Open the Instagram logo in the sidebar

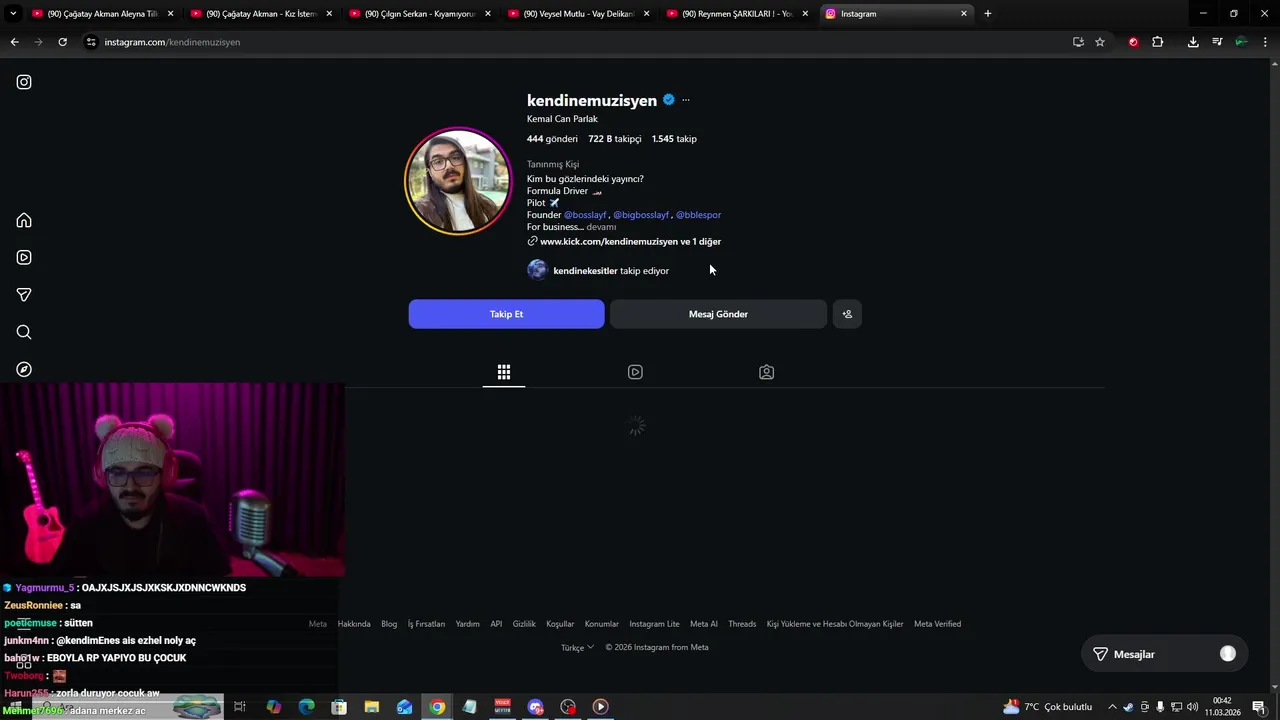click(24, 82)
